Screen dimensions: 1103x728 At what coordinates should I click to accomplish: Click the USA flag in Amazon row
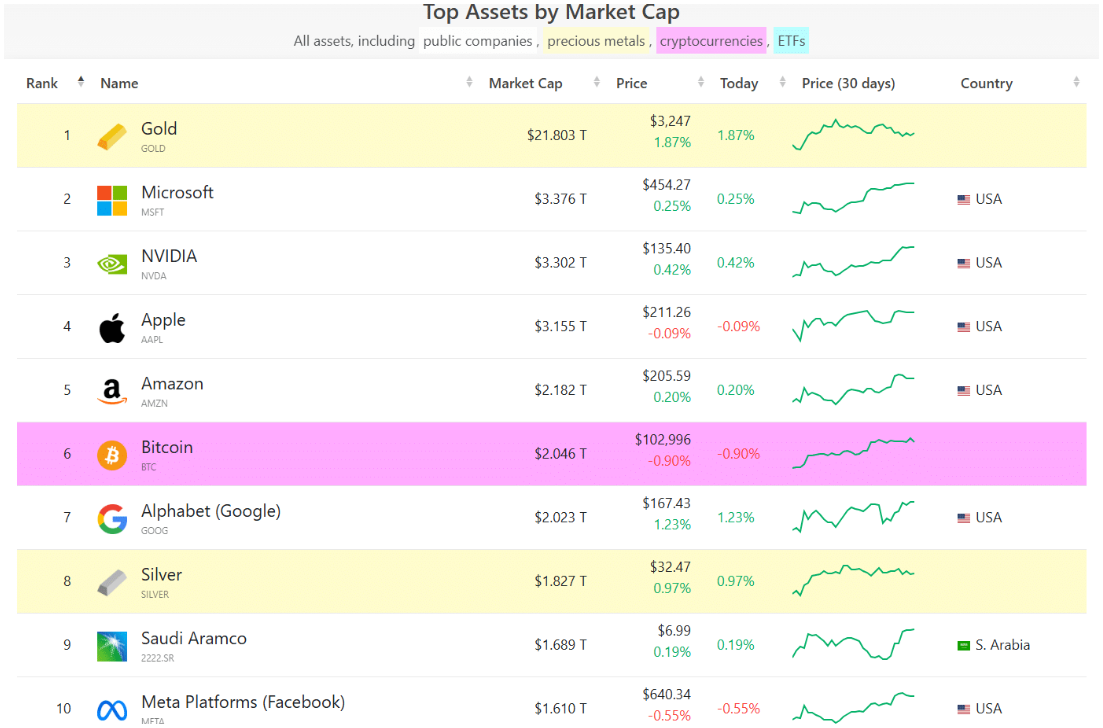tap(964, 390)
